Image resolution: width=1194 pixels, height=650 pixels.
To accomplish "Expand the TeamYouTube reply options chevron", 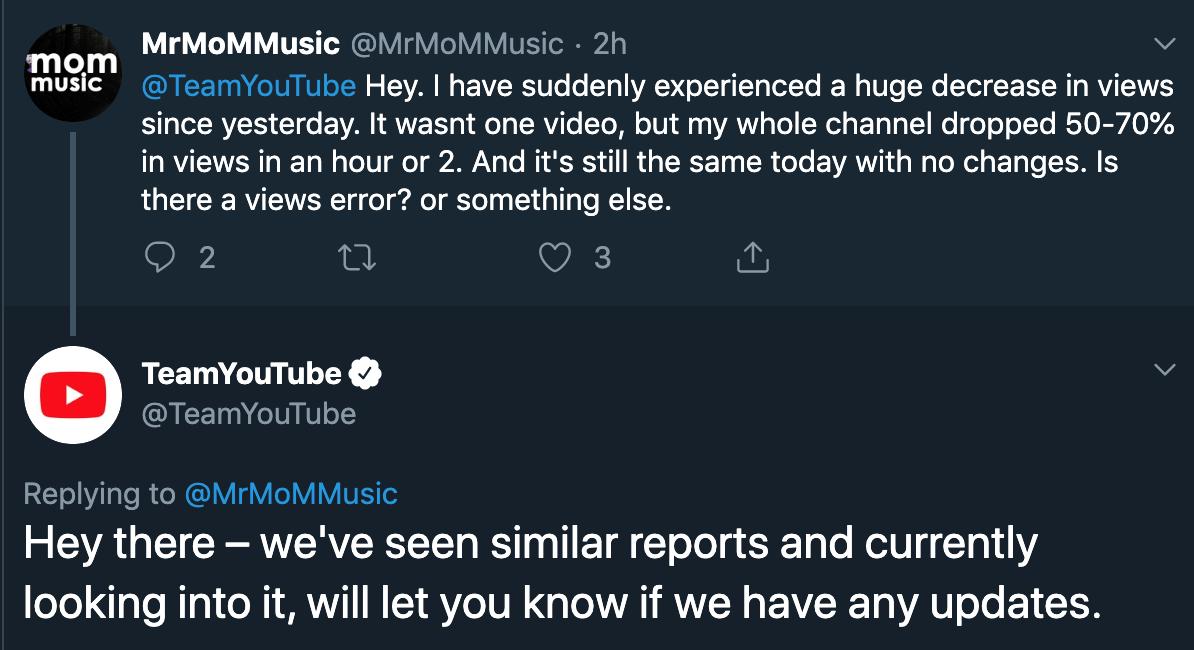I will click(x=1164, y=371).
